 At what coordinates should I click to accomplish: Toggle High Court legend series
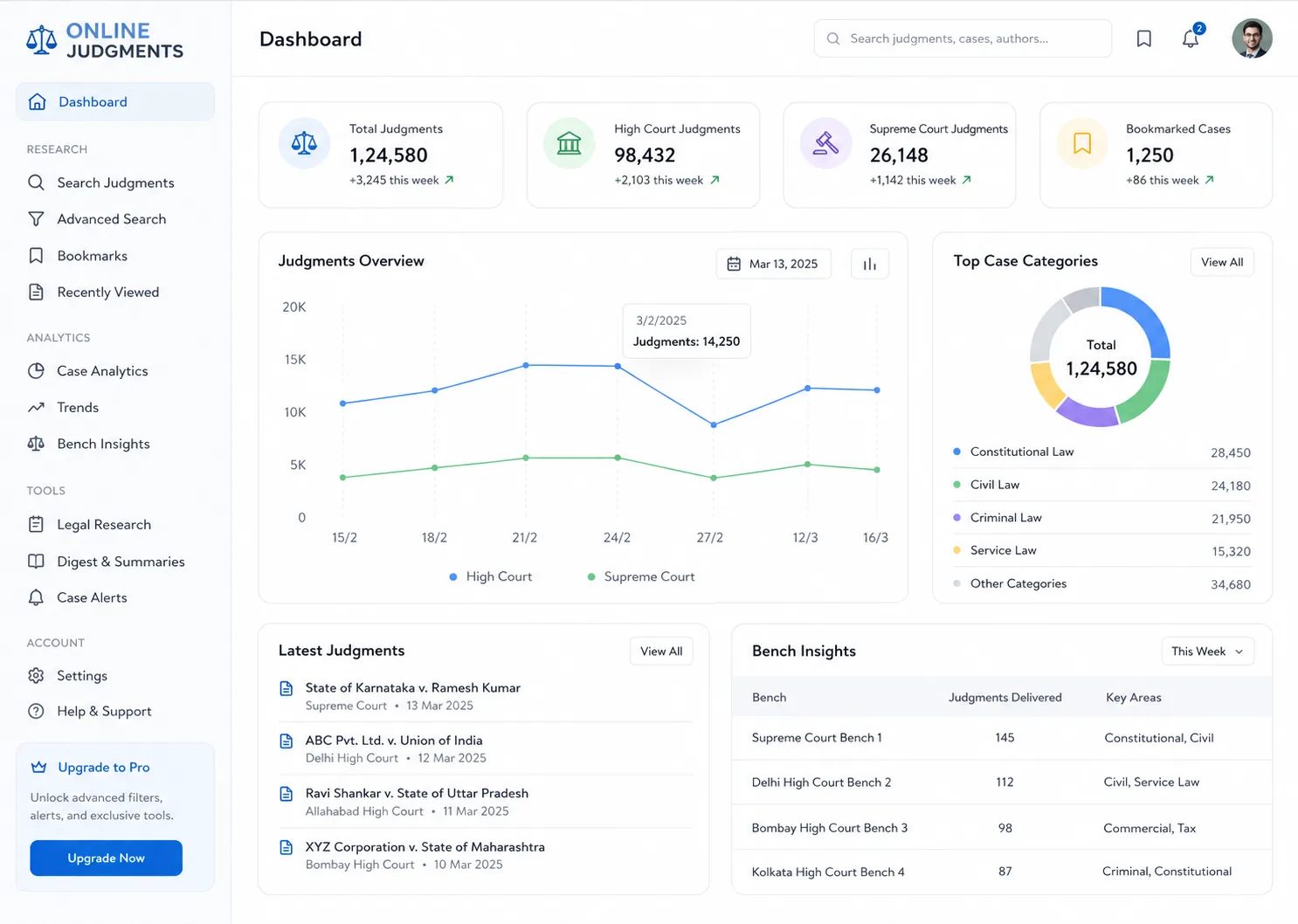click(x=490, y=577)
